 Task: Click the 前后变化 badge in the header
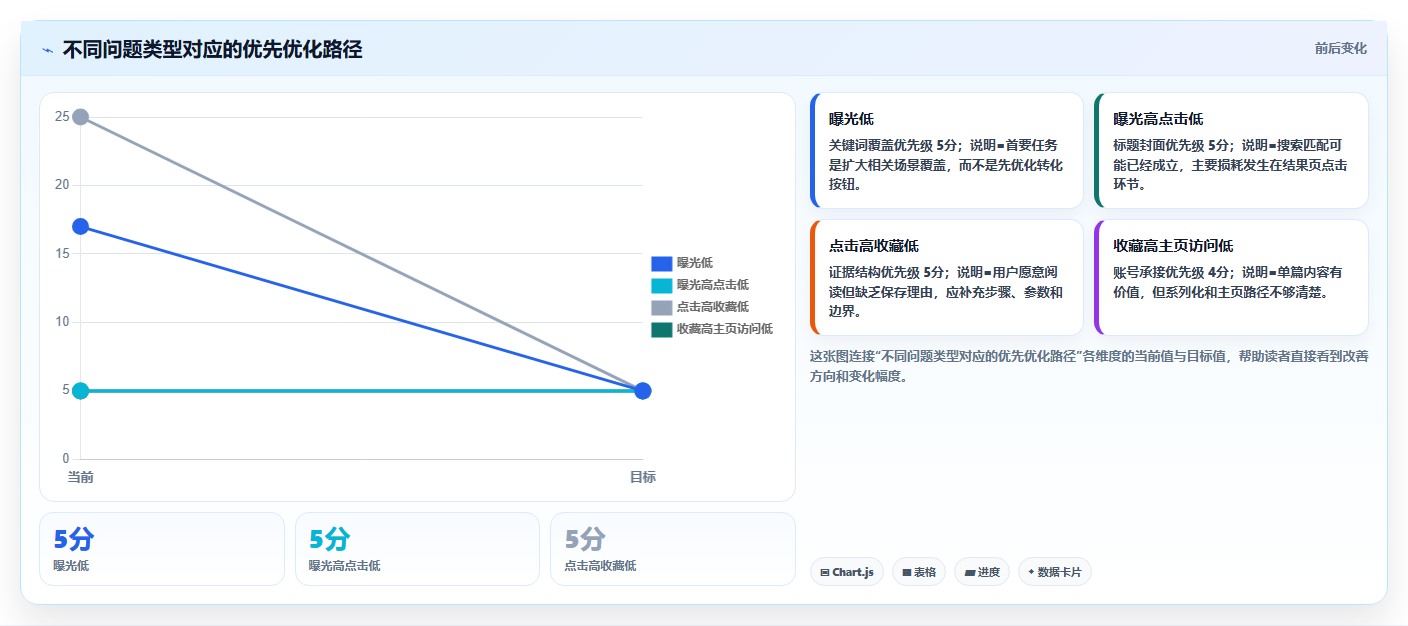click(1340, 49)
